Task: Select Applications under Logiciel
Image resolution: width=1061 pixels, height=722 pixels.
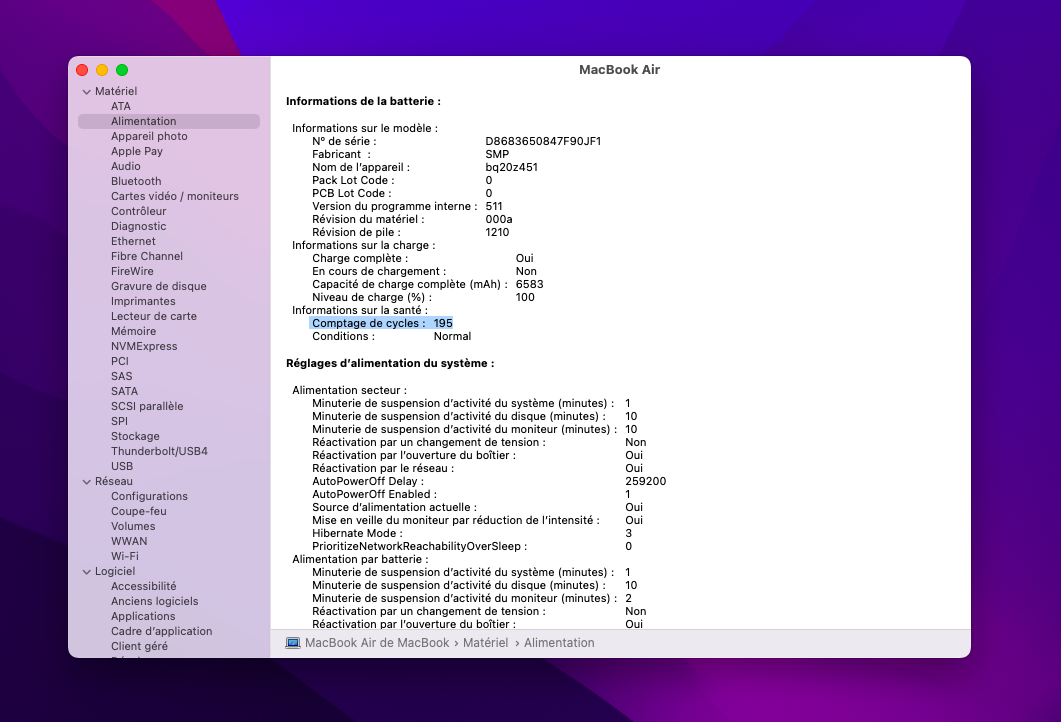Action: pos(143,616)
